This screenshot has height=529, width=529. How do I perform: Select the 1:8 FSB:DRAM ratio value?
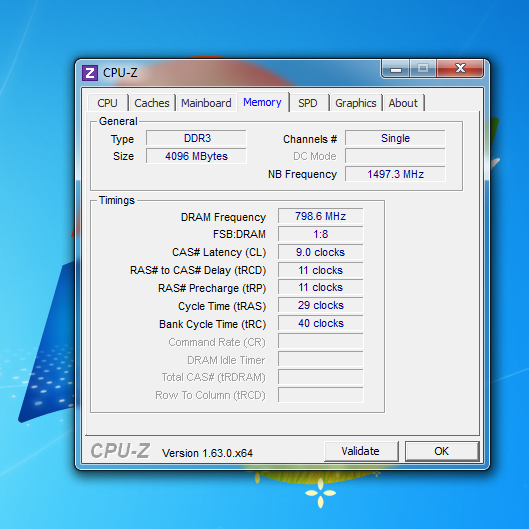pos(321,234)
